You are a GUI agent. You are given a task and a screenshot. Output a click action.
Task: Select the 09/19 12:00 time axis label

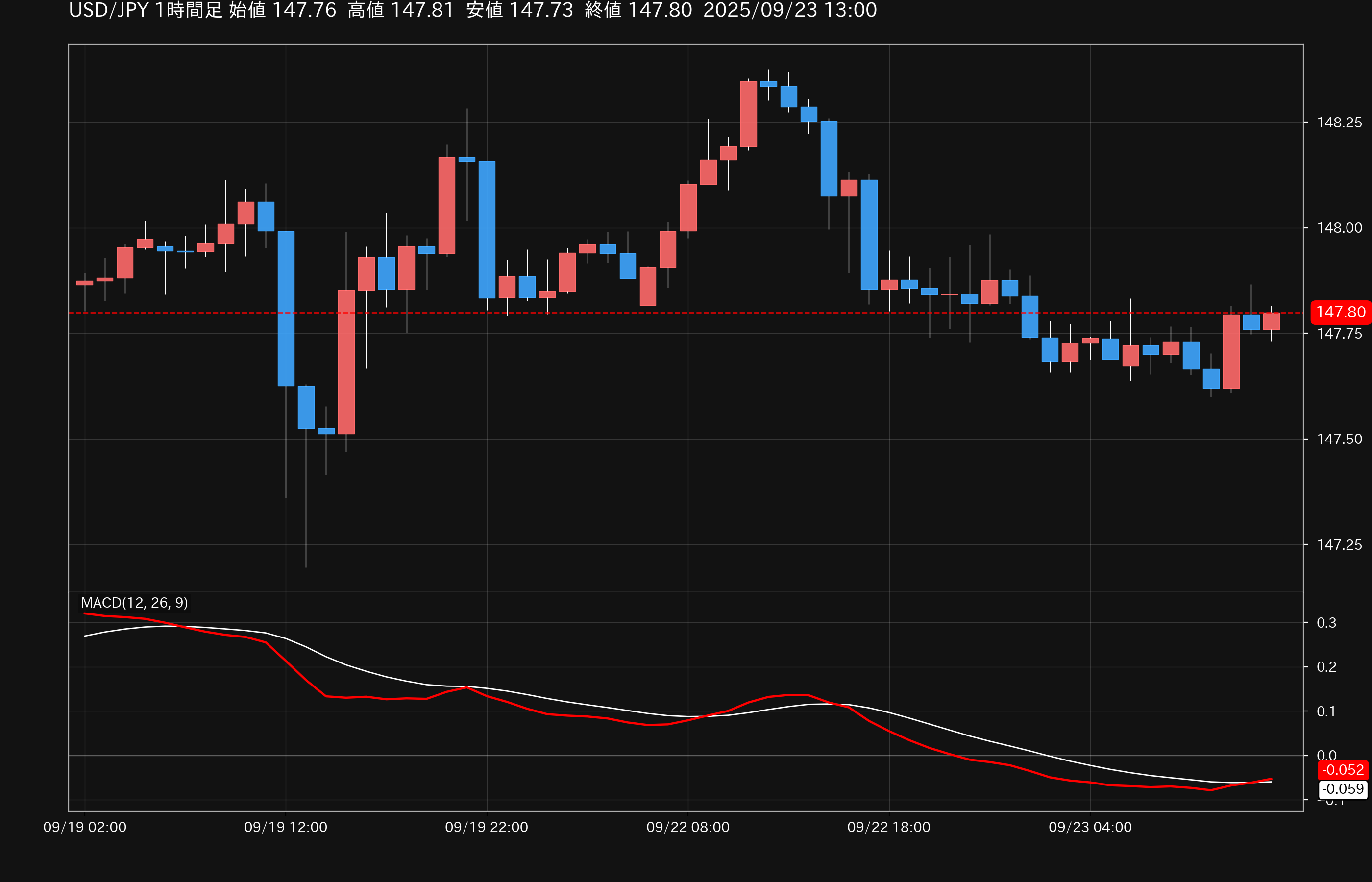point(286,827)
